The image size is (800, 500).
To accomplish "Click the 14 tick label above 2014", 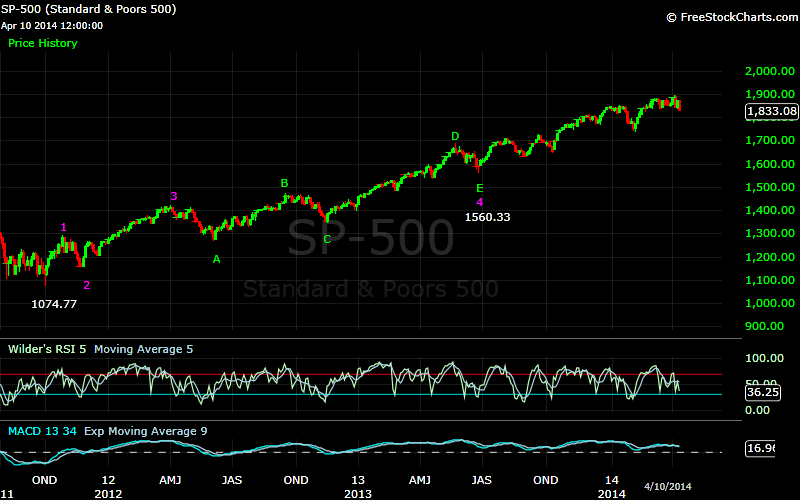I will pos(611,480).
